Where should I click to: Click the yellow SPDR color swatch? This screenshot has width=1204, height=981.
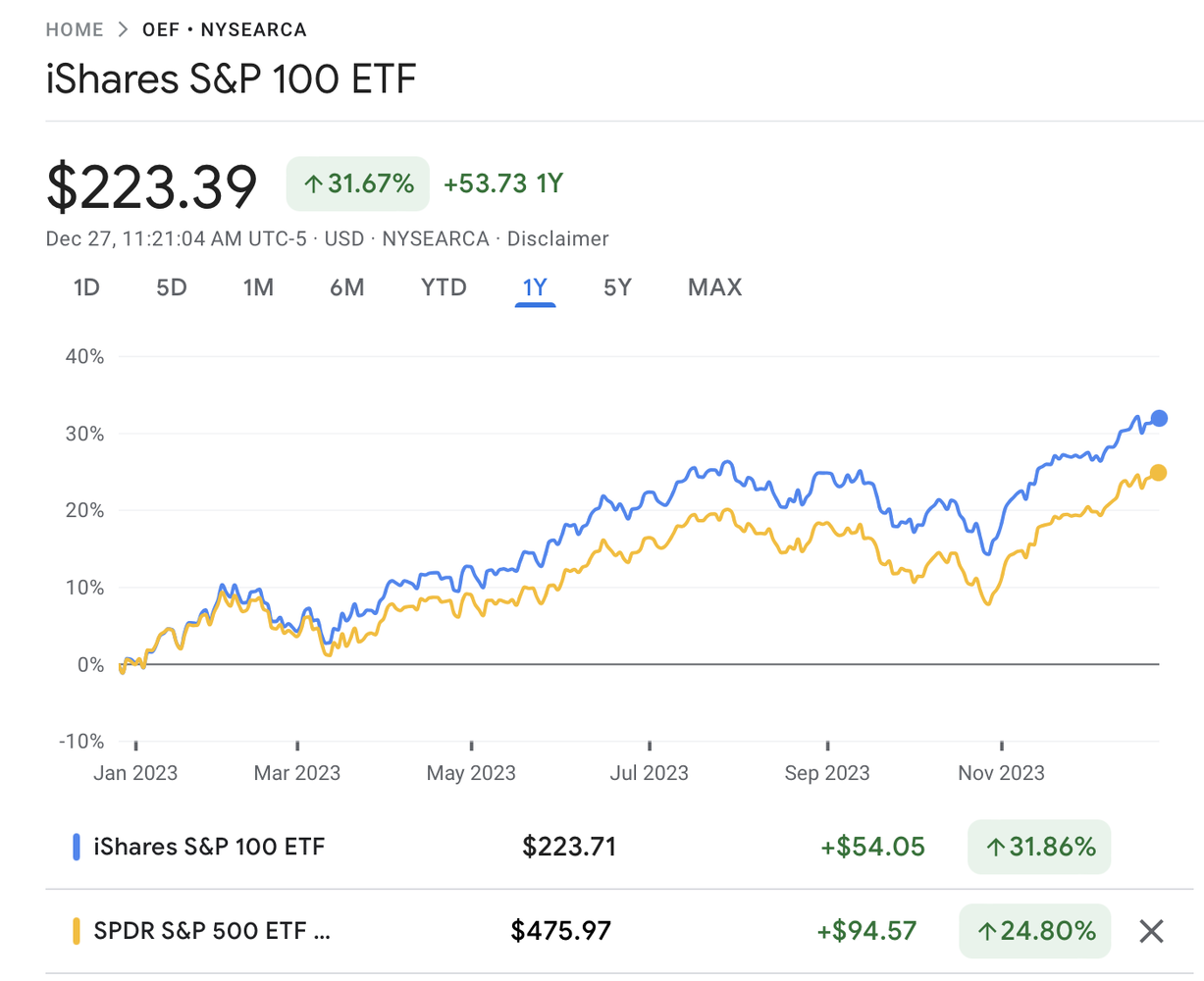click(x=77, y=931)
